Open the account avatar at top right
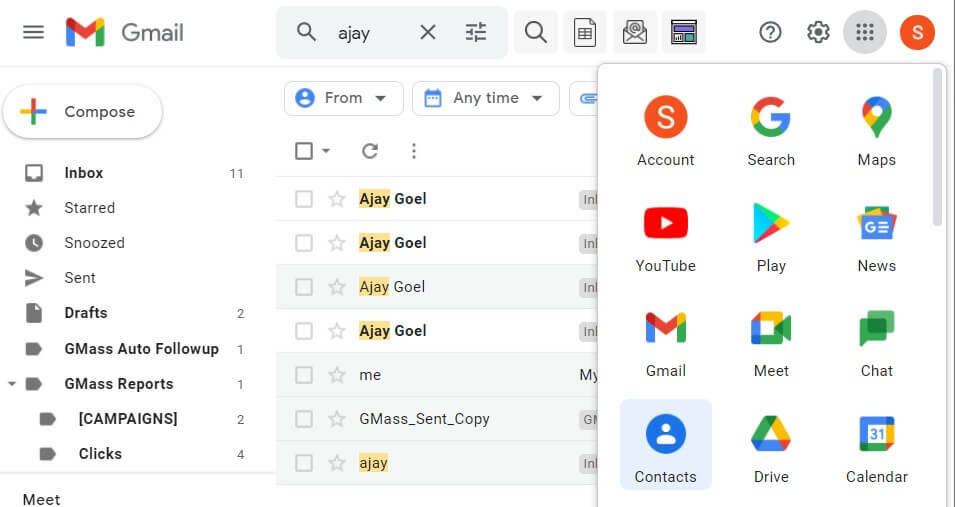955x507 pixels. pos(917,32)
